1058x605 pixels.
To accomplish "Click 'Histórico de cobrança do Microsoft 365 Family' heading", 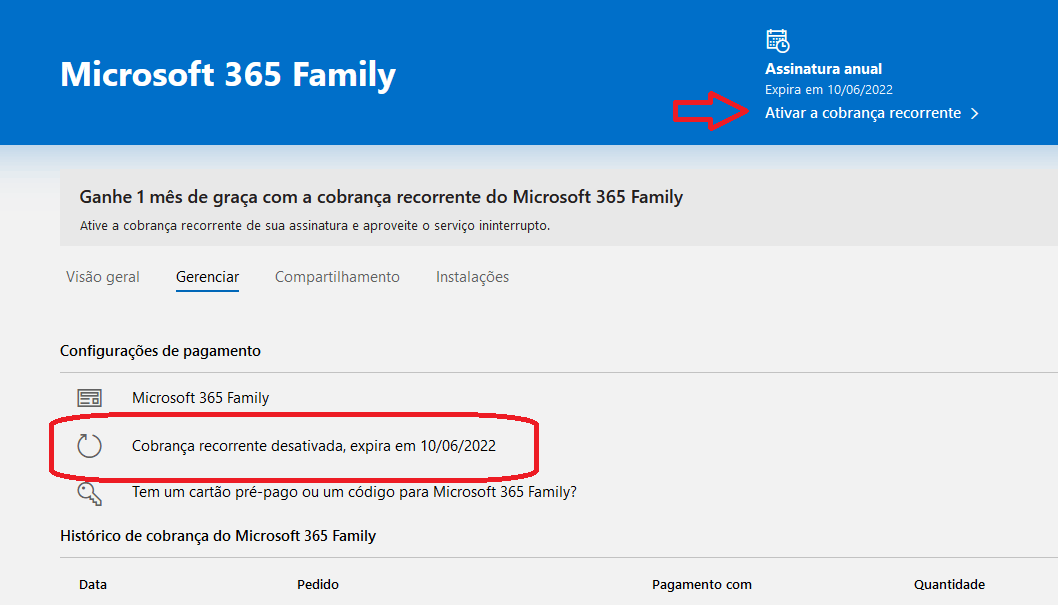I will (x=218, y=536).
